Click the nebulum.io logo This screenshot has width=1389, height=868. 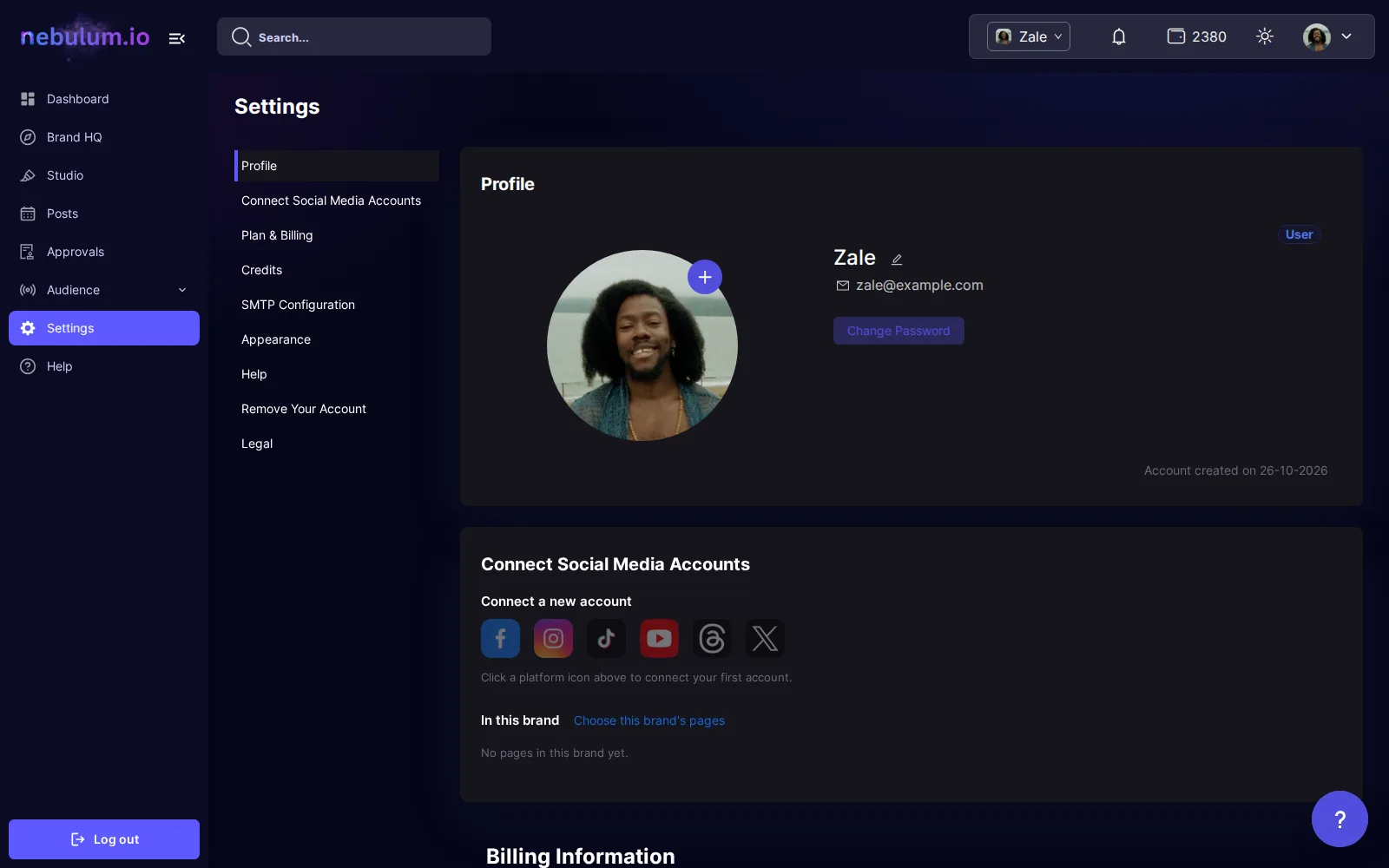[85, 36]
